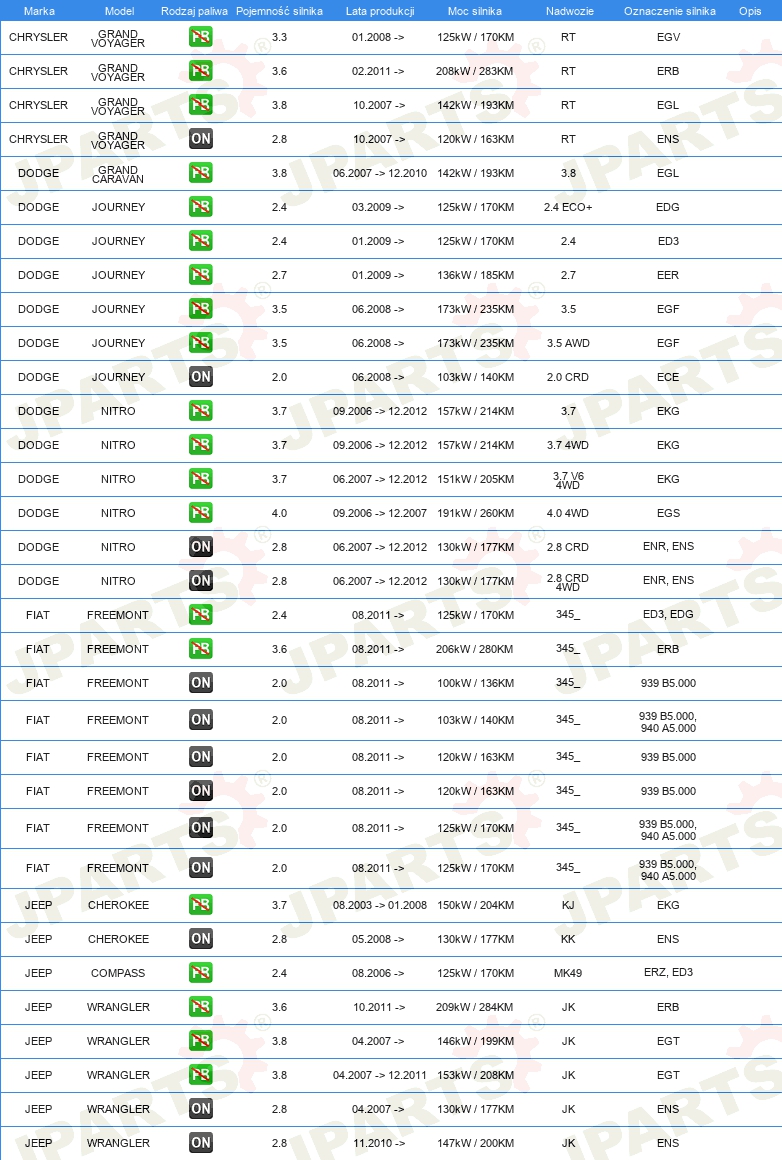Click the Model column header

coord(119,11)
